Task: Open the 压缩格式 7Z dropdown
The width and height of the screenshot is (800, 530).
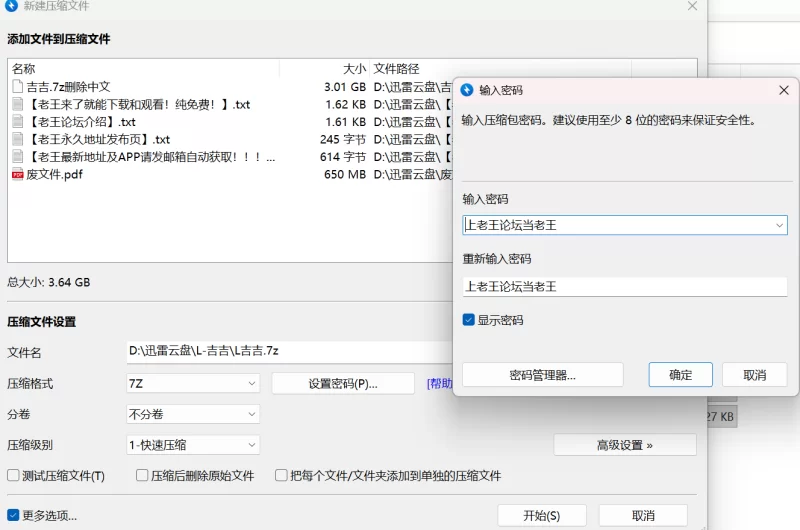Action: click(x=192, y=383)
